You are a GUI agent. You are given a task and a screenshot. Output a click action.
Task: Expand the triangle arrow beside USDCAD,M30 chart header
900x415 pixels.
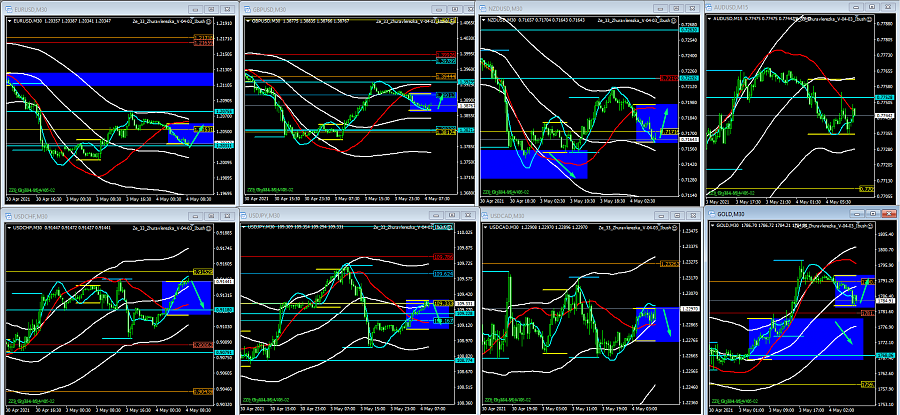[487, 228]
